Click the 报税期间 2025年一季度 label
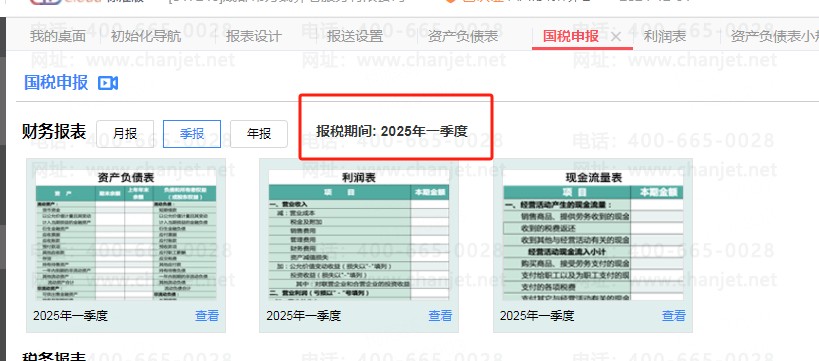Viewport: 819px width, 361px height. (x=392, y=131)
